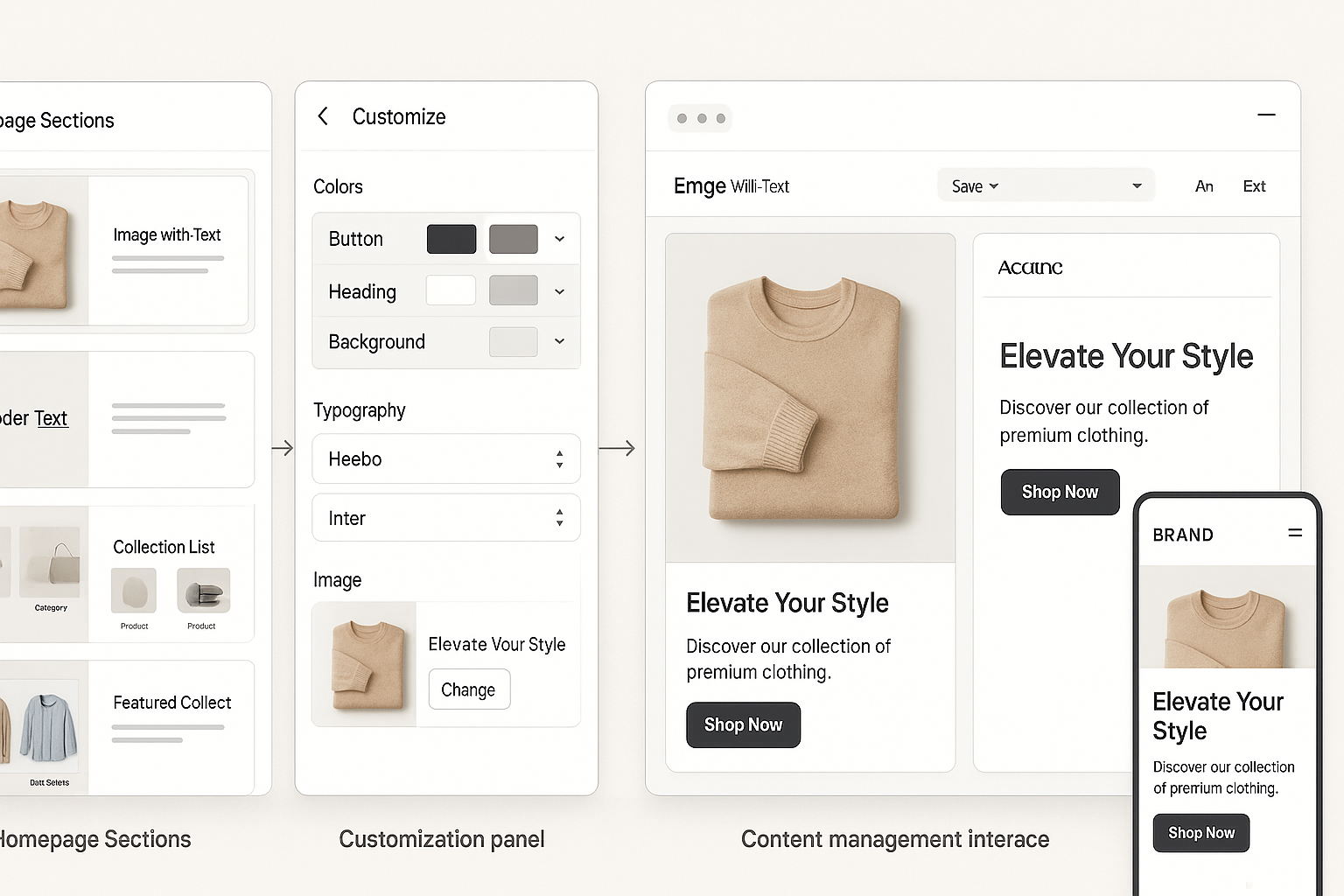Expand the Button color dropdown
Viewport: 1344px width, 896px height.
[559, 238]
